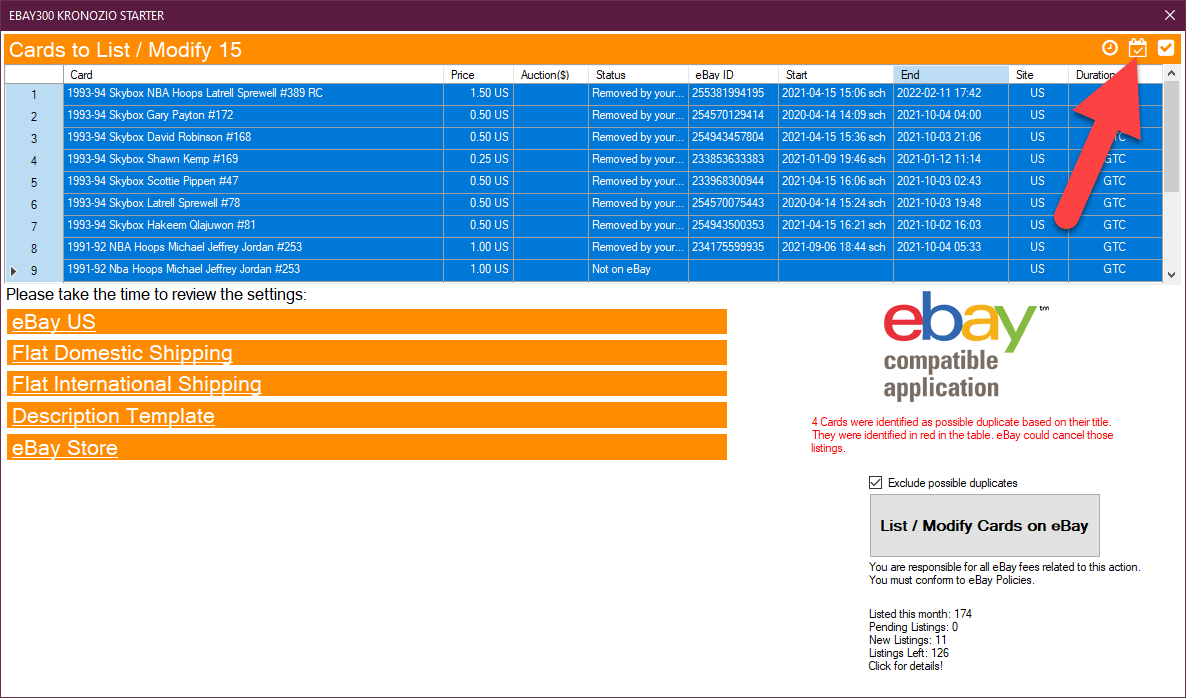Click Listings Left: 126 text
This screenshot has width=1186, height=698.
click(x=908, y=653)
